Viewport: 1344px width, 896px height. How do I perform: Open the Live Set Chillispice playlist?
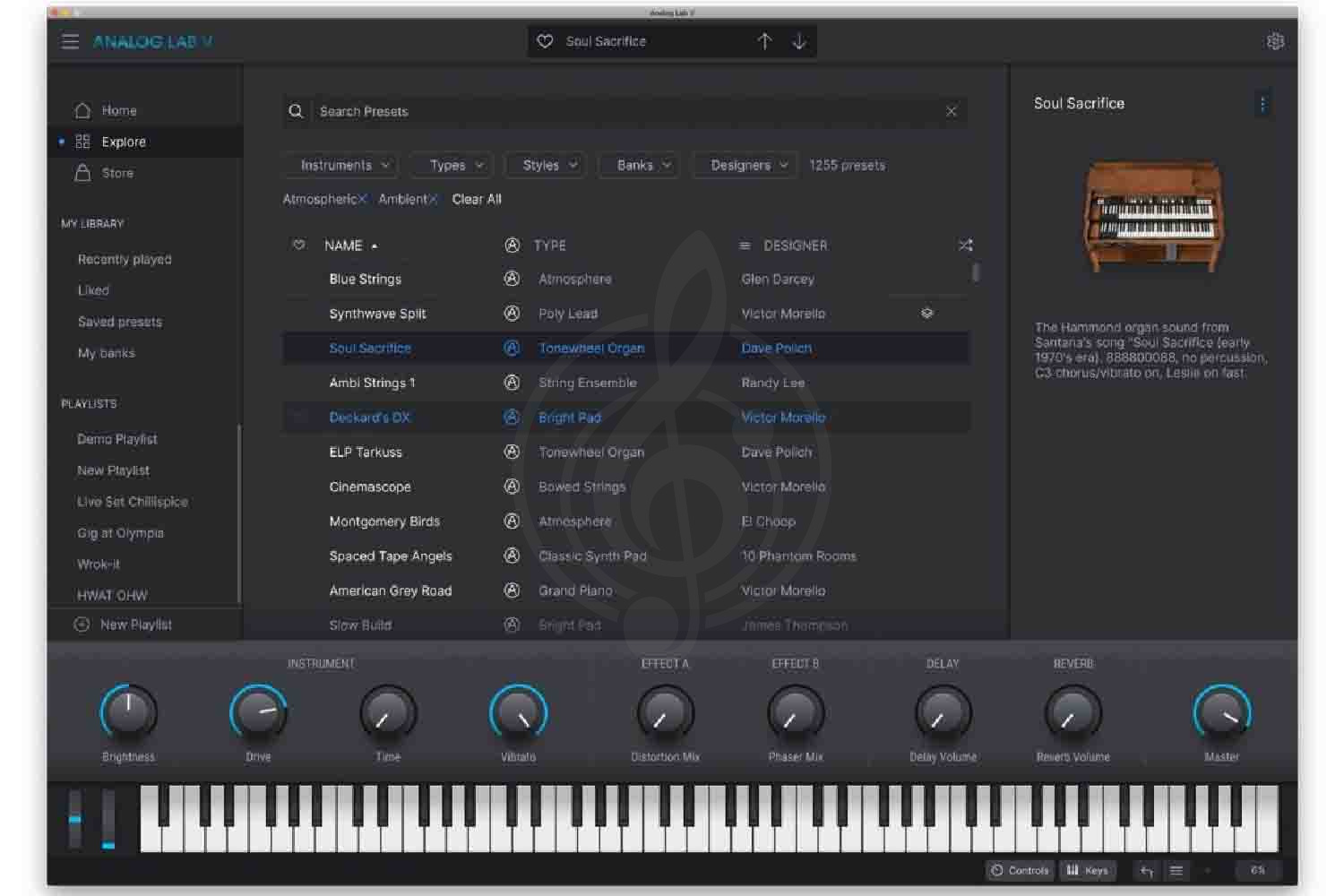coord(133,502)
